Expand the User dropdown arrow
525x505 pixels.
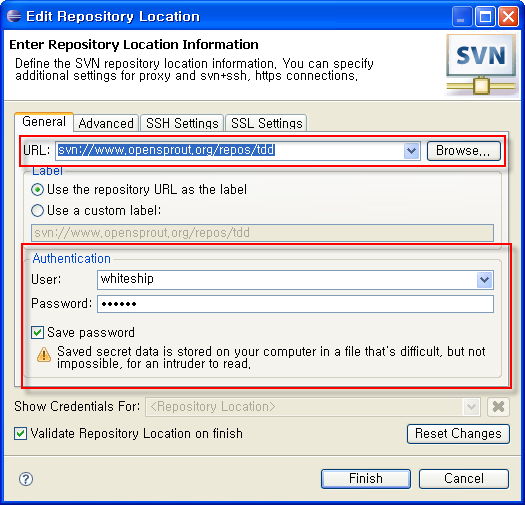pos(484,280)
